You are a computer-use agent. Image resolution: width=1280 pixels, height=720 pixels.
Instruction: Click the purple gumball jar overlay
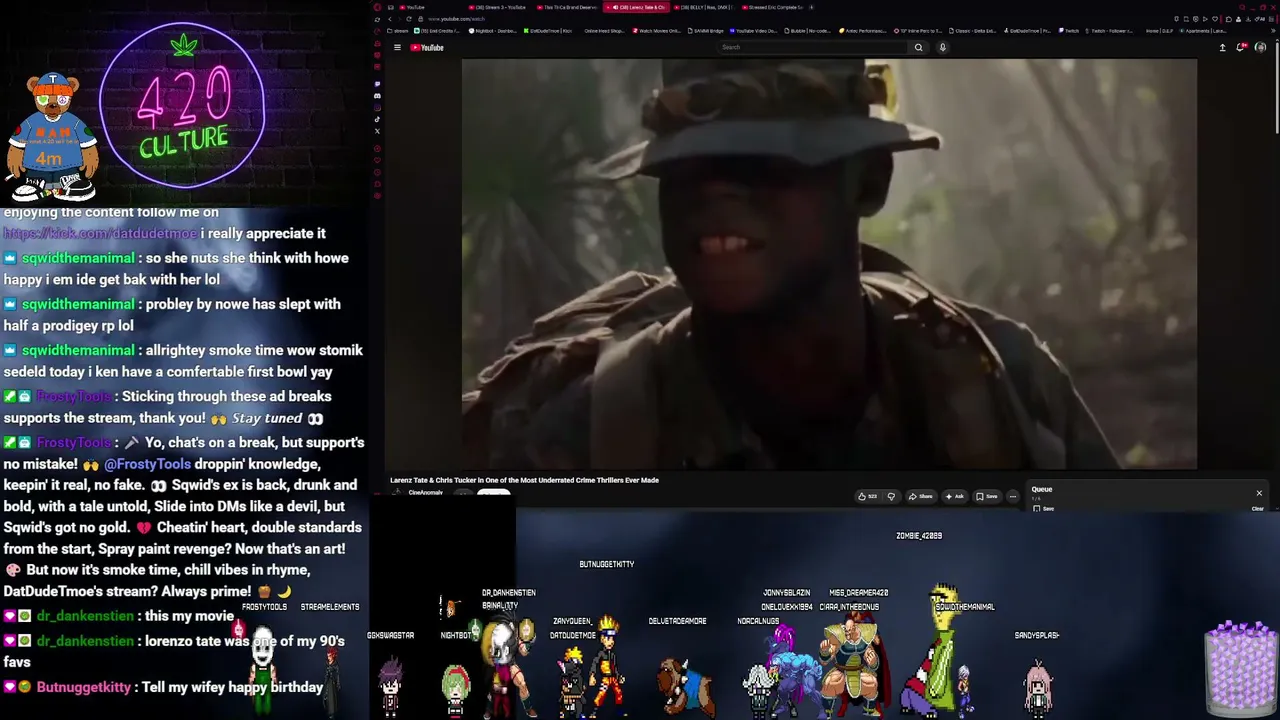(1241, 668)
